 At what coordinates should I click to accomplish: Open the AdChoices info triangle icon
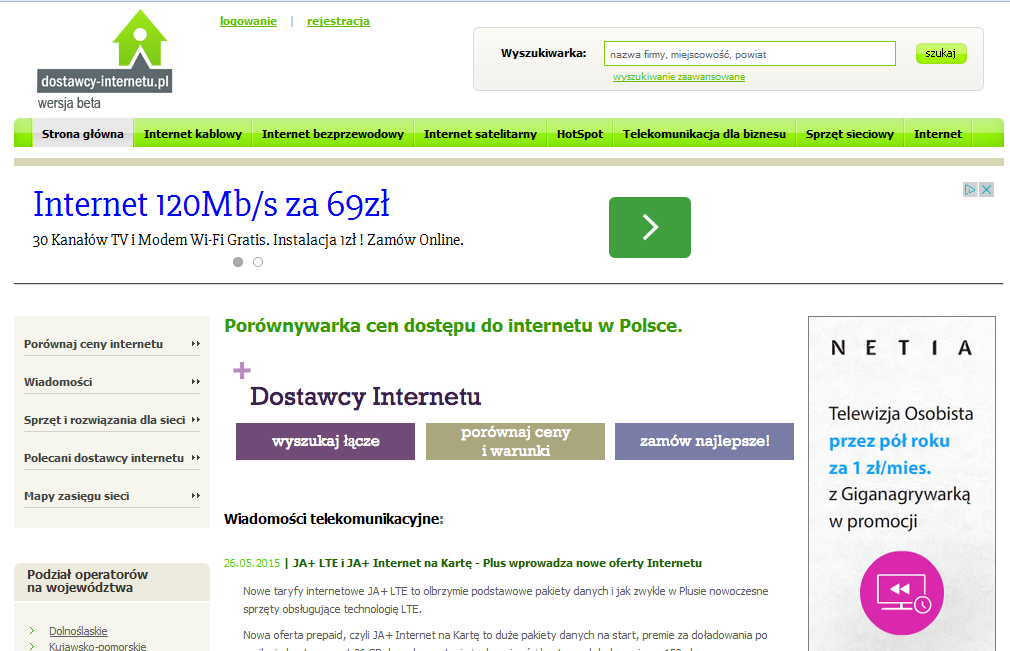tap(970, 189)
